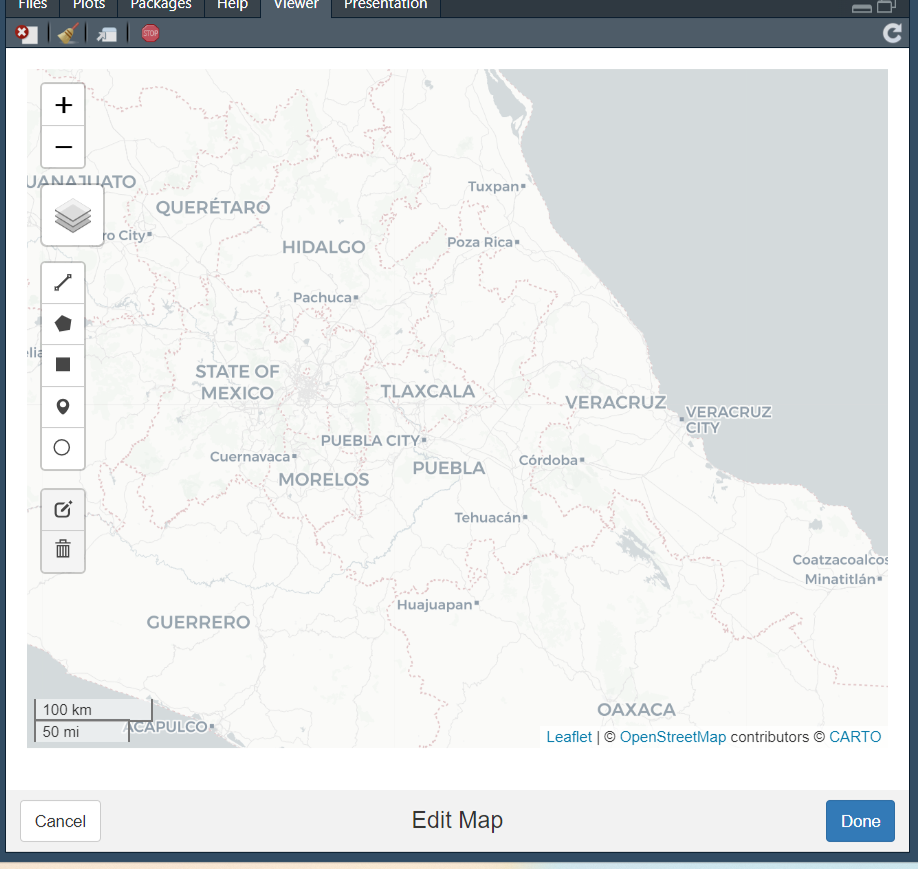The image size is (918, 869).
Task: Refresh the viewer pane
Action: [x=892, y=33]
